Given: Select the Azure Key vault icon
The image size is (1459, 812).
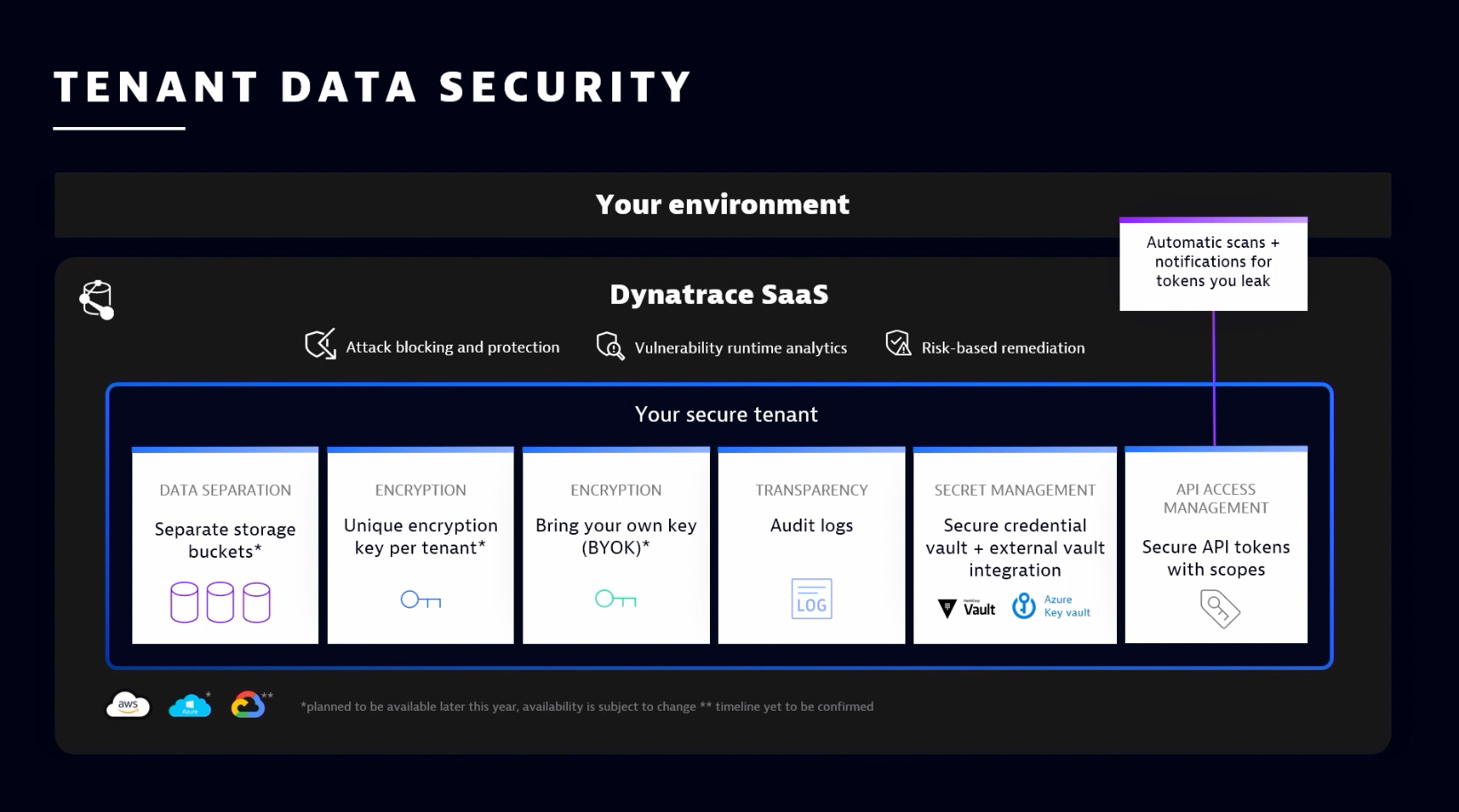Looking at the screenshot, I should click(x=1024, y=605).
